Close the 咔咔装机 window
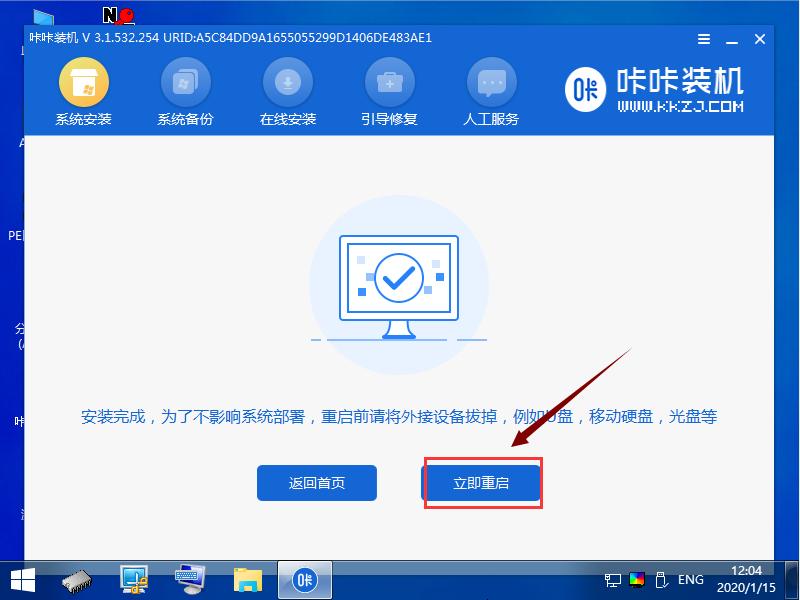Image resolution: width=800 pixels, height=600 pixels. 760,39
